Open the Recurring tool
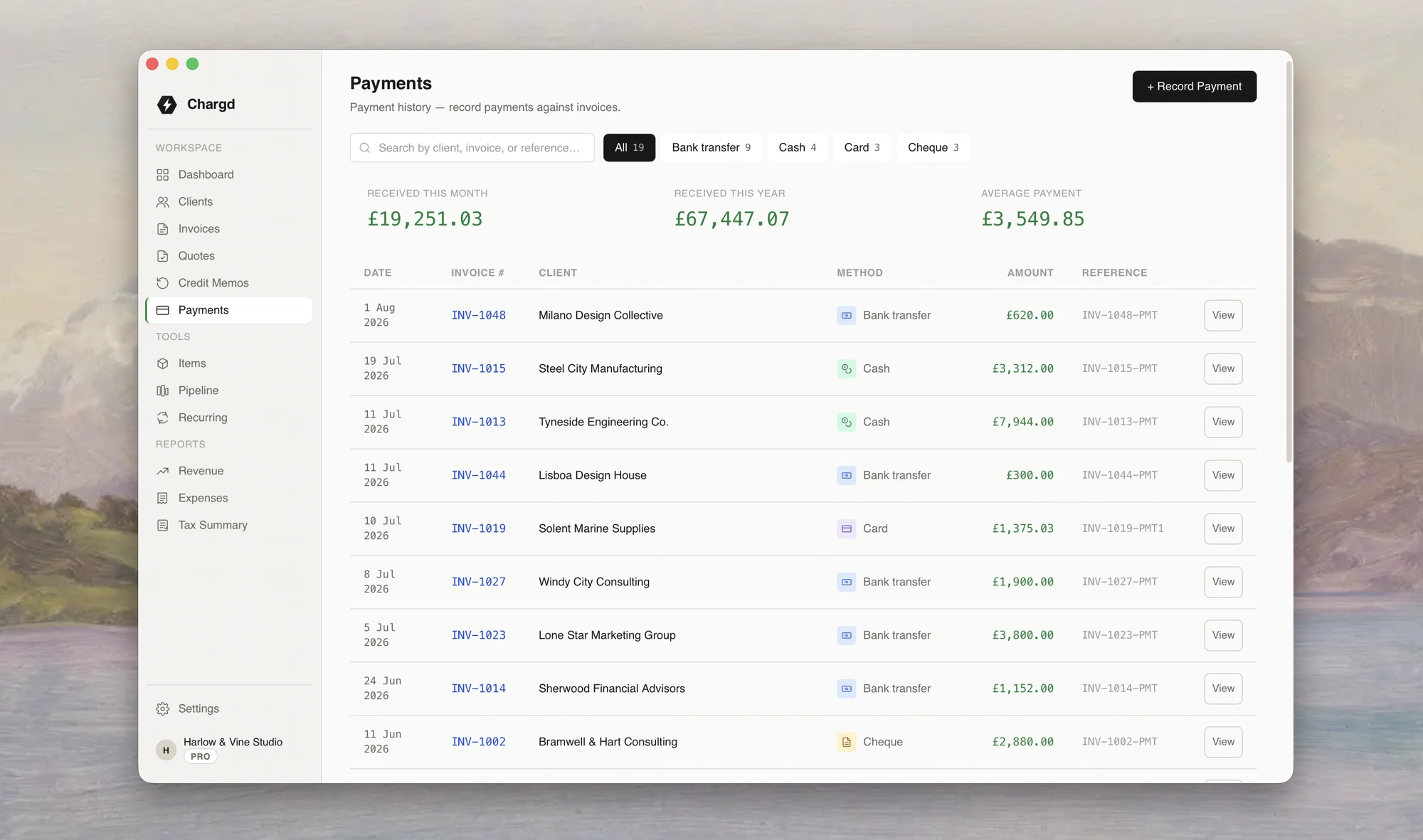Image resolution: width=1423 pixels, height=840 pixels. [x=228, y=418]
